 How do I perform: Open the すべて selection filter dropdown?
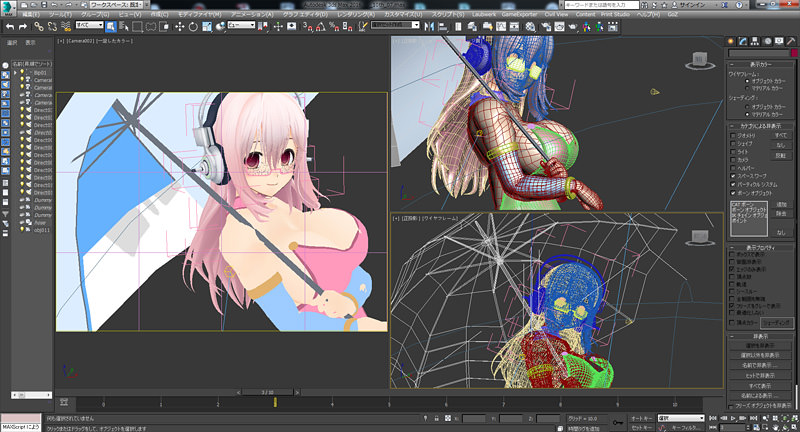89,25
